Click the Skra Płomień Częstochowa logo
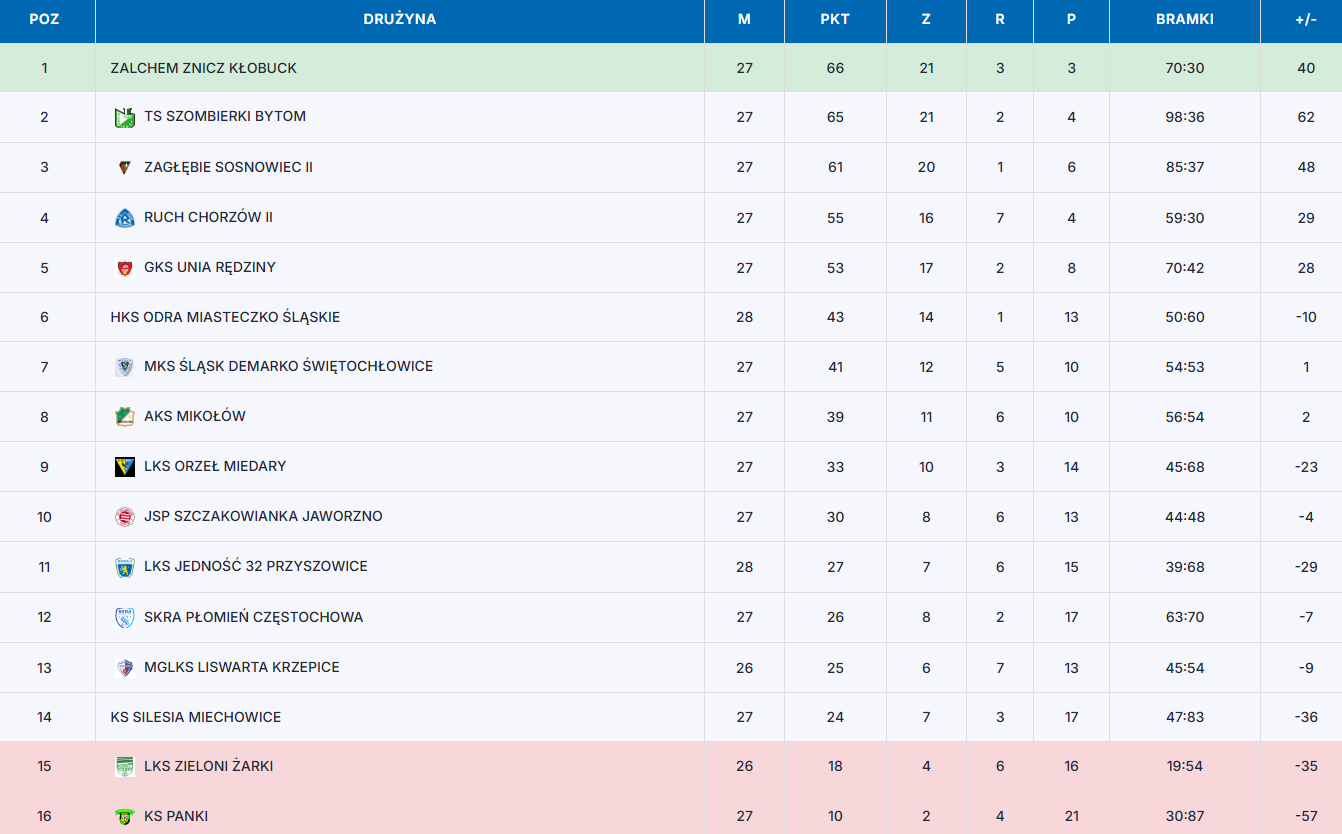 [124, 617]
